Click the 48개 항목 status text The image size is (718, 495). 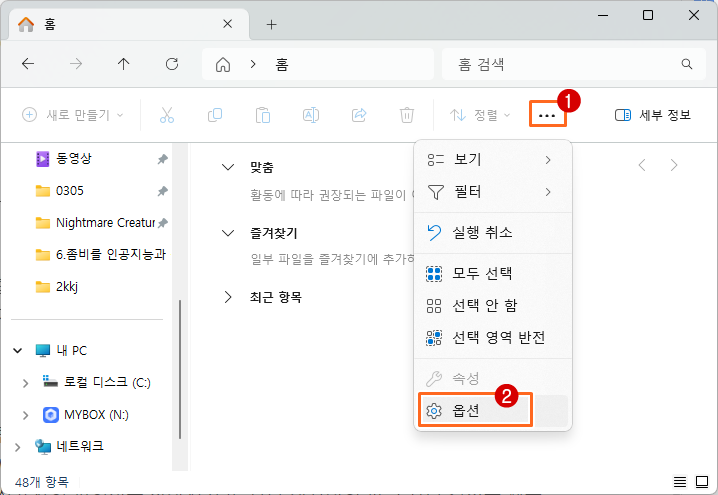click(x=42, y=482)
